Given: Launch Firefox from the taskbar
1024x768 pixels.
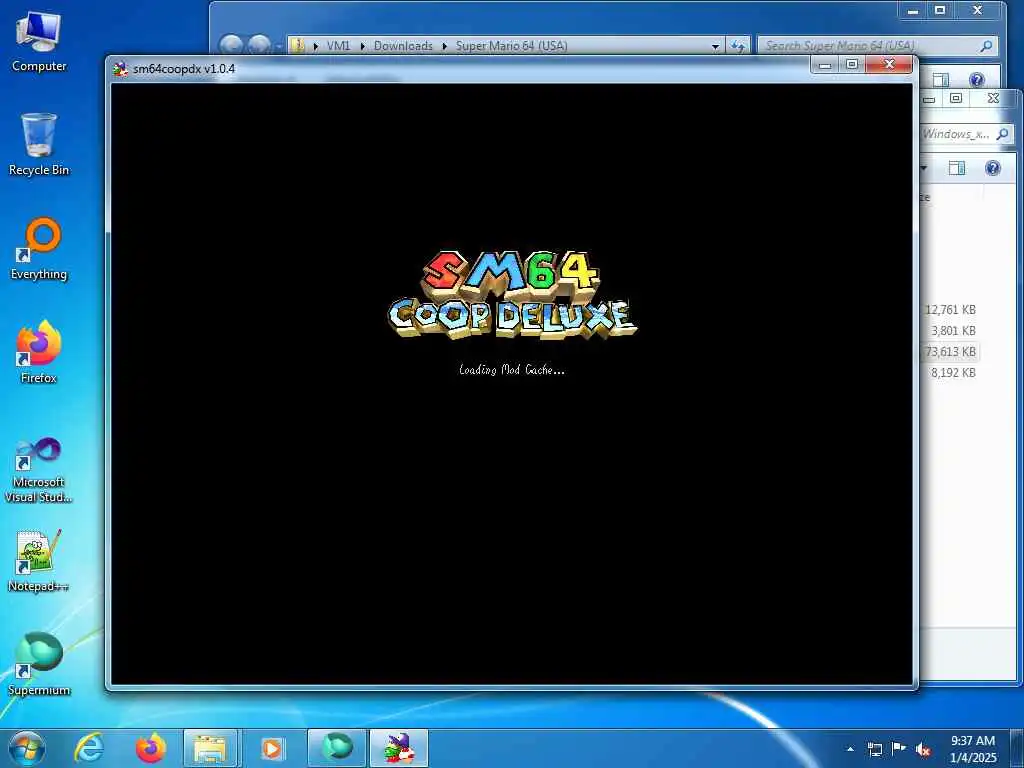Looking at the screenshot, I should (x=150, y=748).
